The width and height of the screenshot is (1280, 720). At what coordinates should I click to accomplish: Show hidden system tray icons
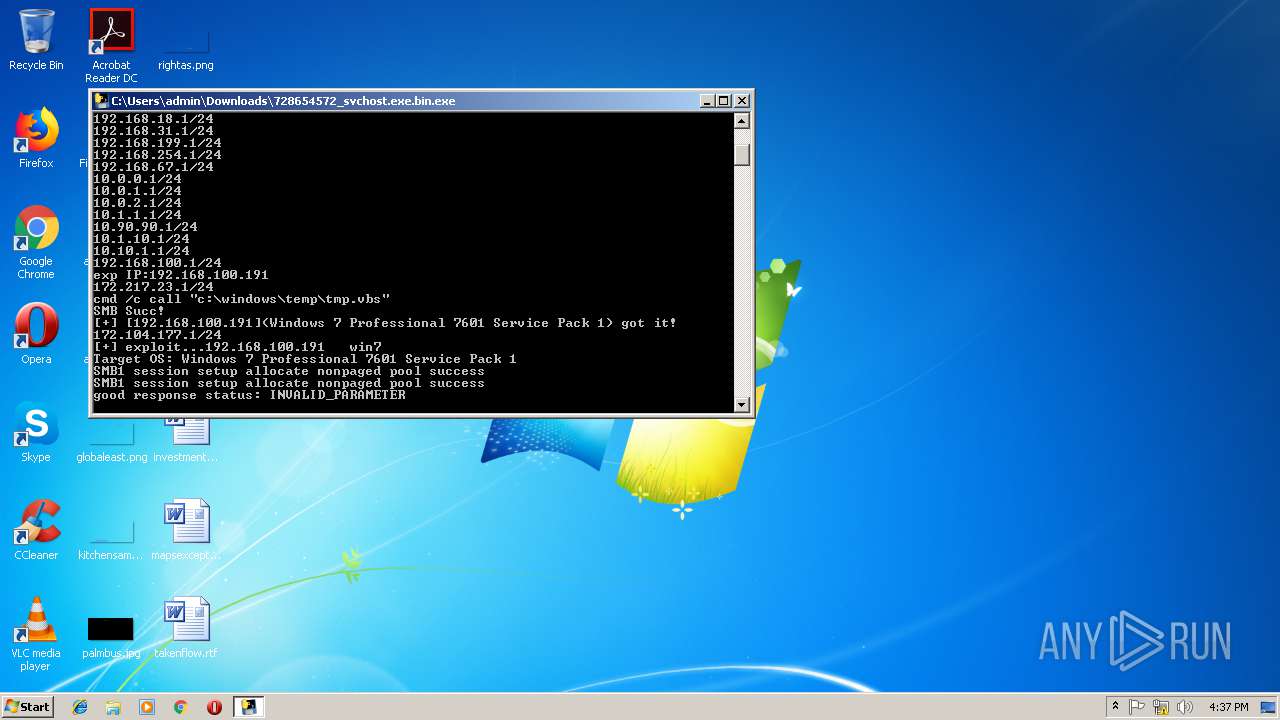point(1115,707)
